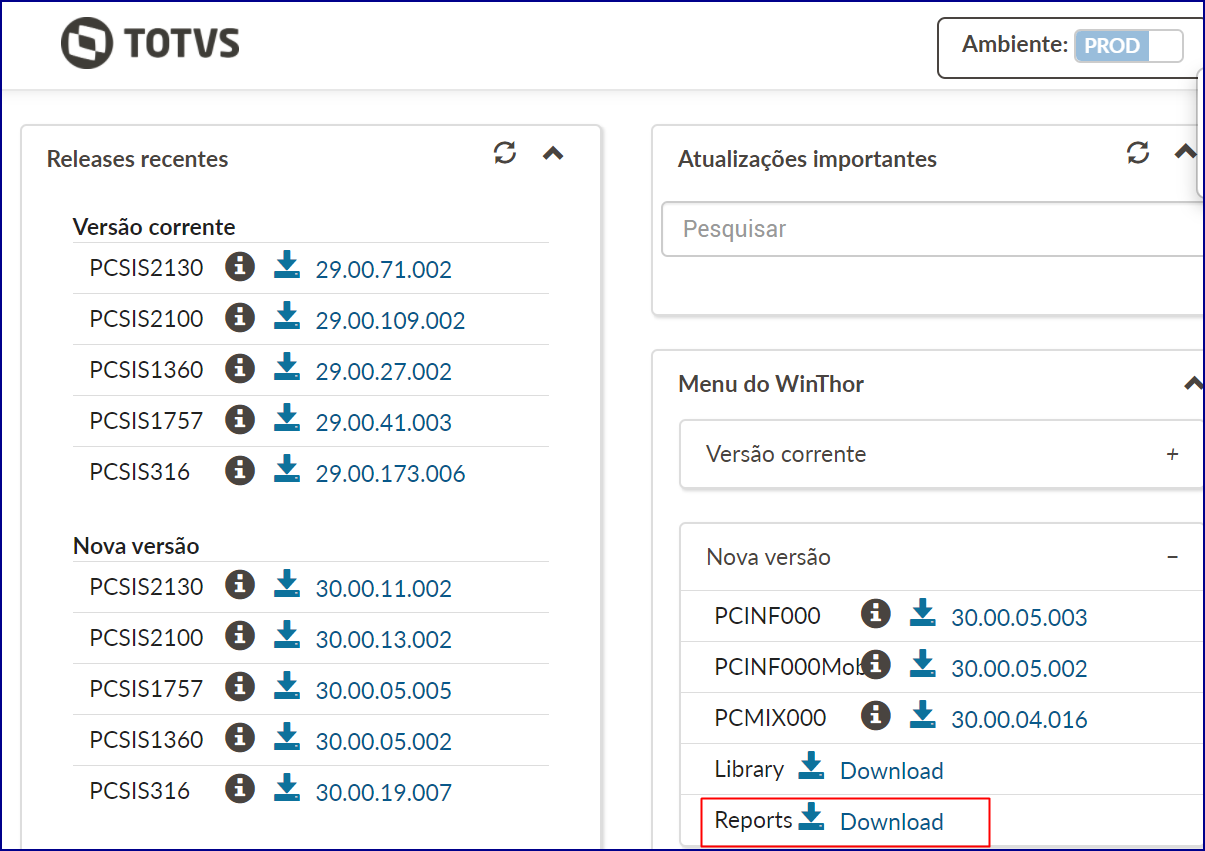Download icon for PCSIS2100 30.00.13.002
The height and width of the screenshot is (851, 1205).
[x=287, y=635]
